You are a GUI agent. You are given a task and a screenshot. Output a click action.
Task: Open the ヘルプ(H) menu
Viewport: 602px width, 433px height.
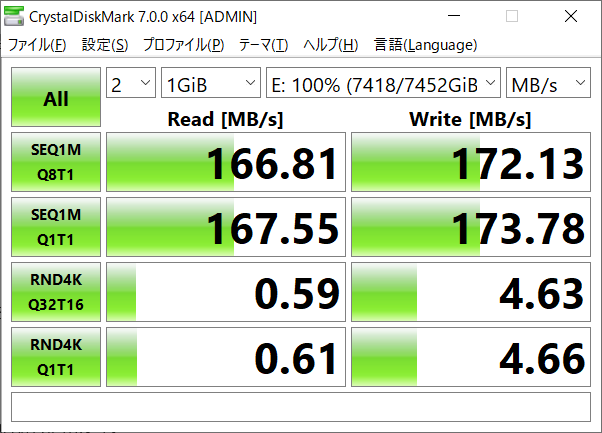331,45
